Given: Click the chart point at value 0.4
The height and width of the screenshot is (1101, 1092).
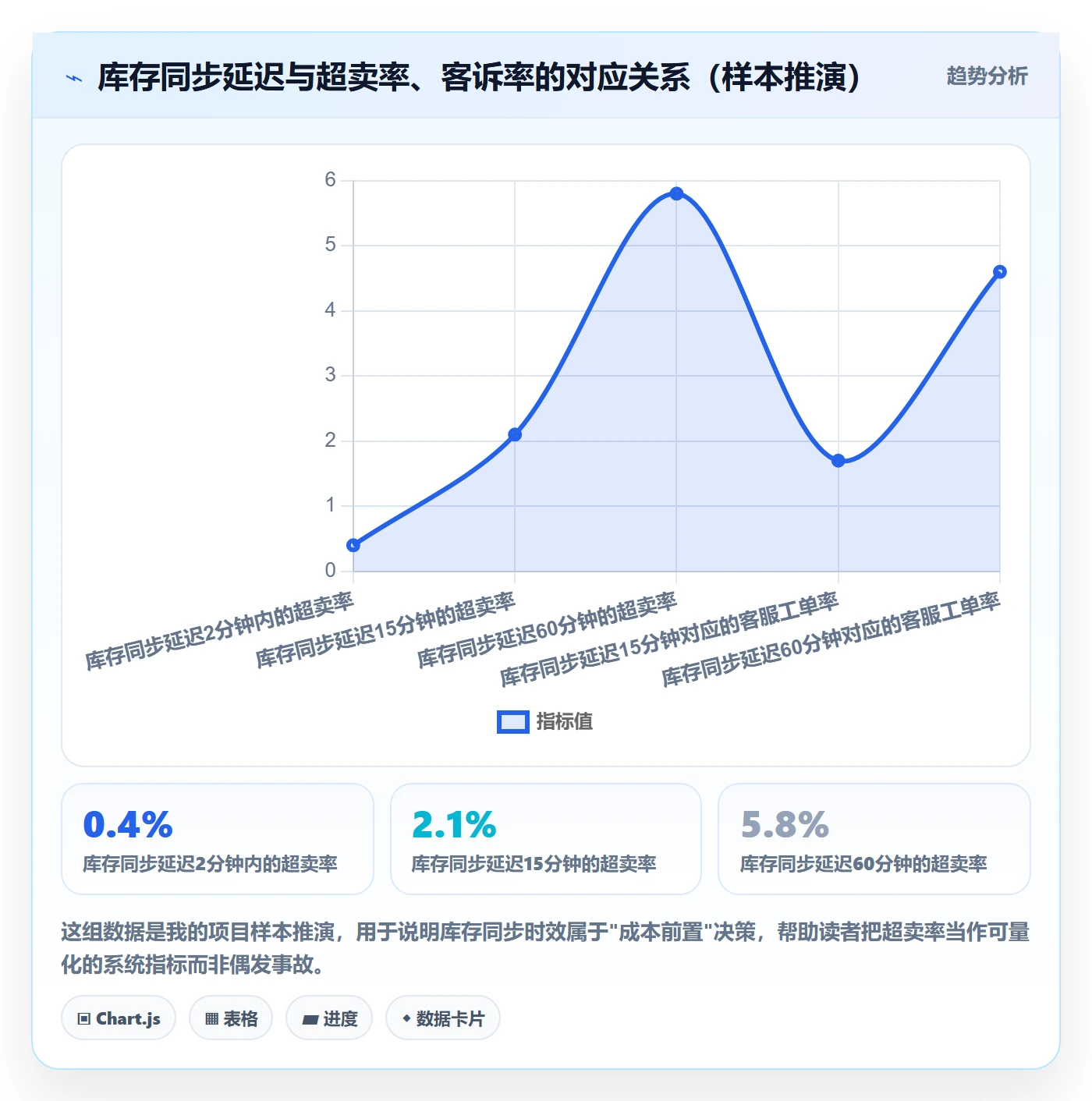Looking at the screenshot, I should click(x=353, y=545).
